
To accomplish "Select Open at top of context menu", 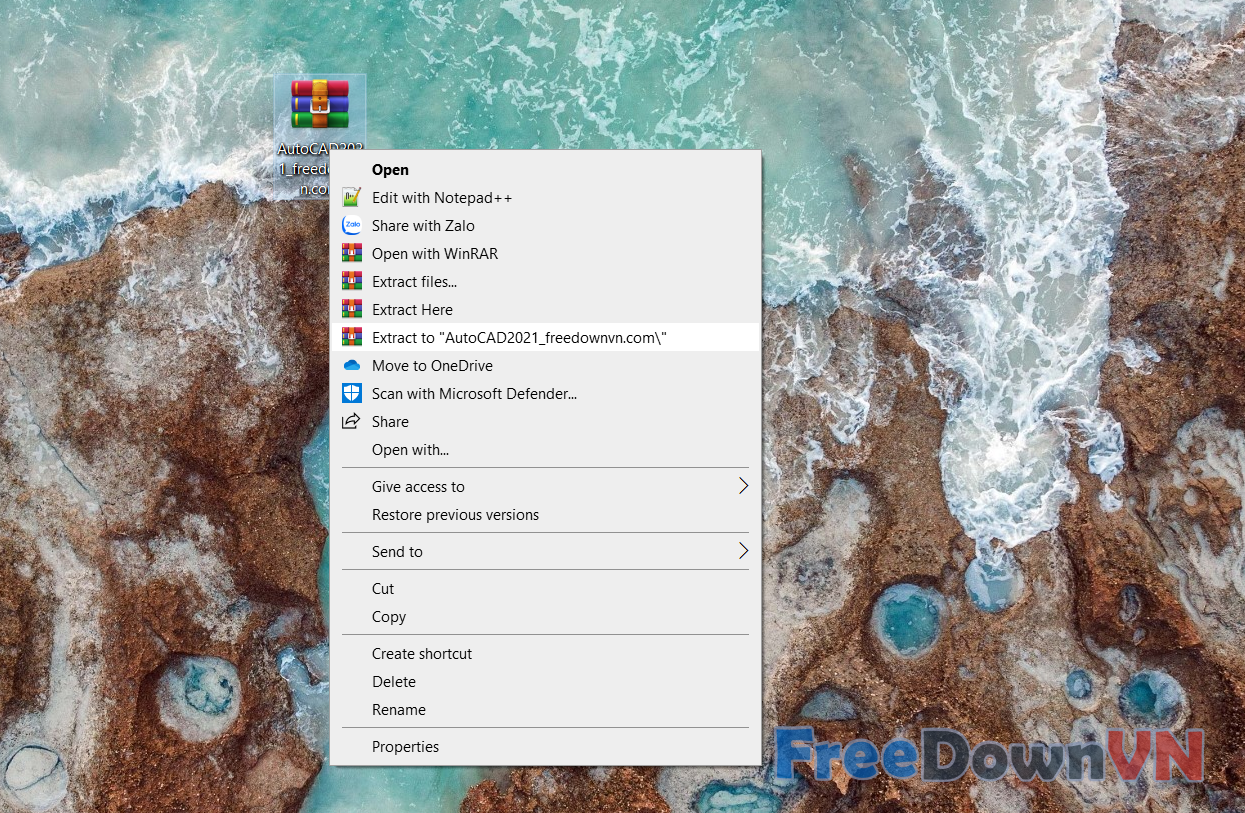I will pyautogui.click(x=390, y=170).
